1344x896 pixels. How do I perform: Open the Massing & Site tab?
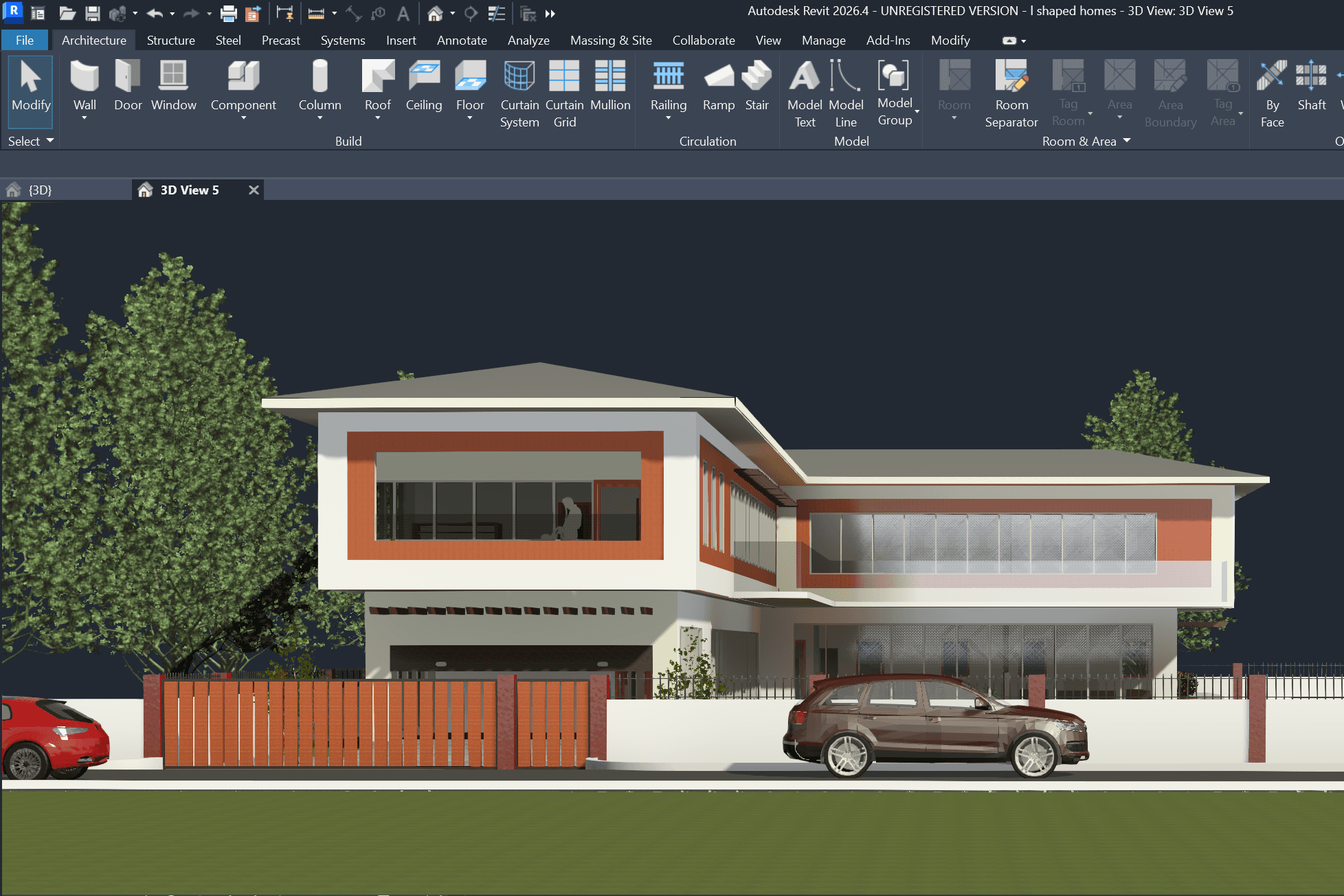point(610,41)
